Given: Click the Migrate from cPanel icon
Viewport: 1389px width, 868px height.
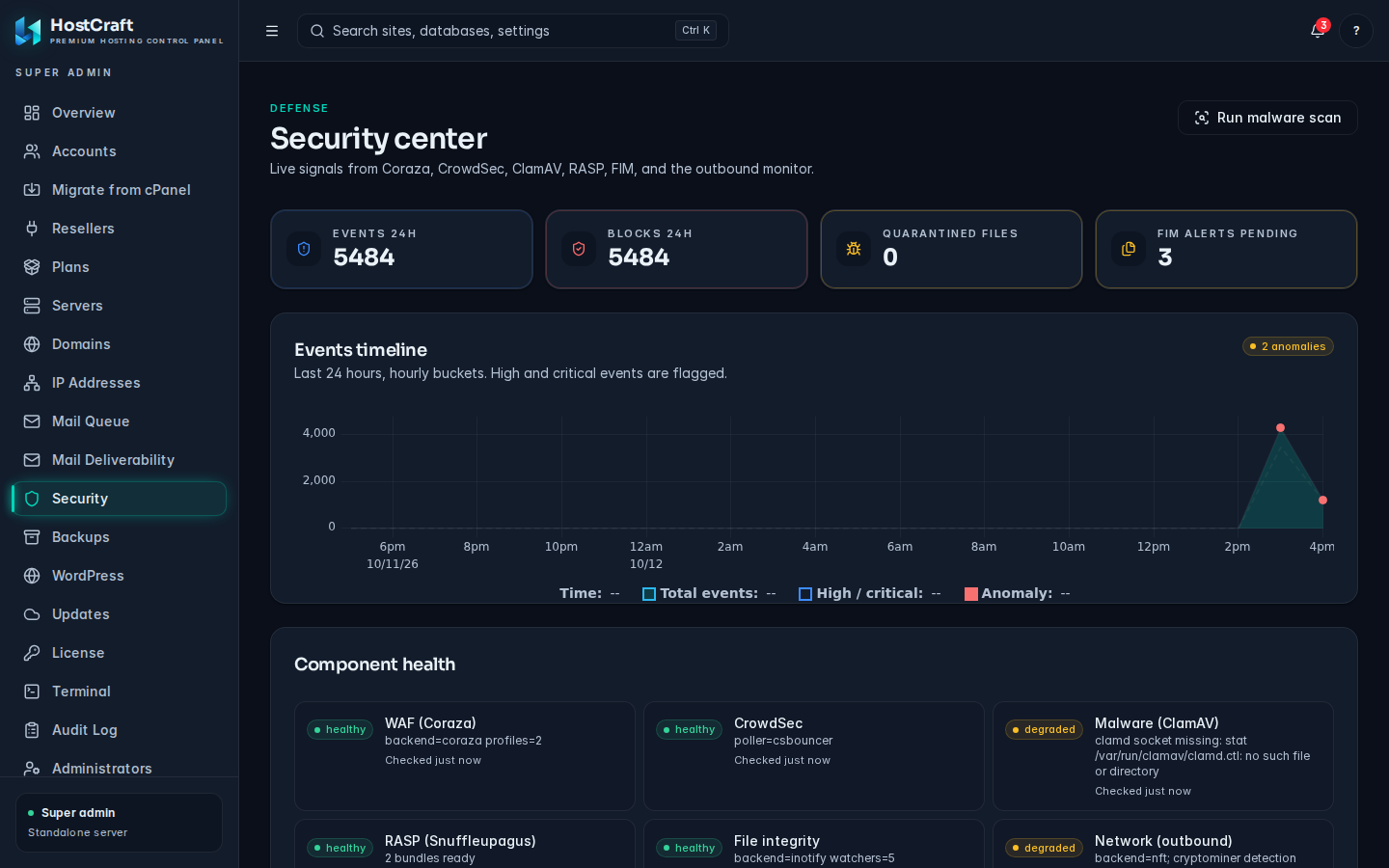Looking at the screenshot, I should [x=32, y=190].
